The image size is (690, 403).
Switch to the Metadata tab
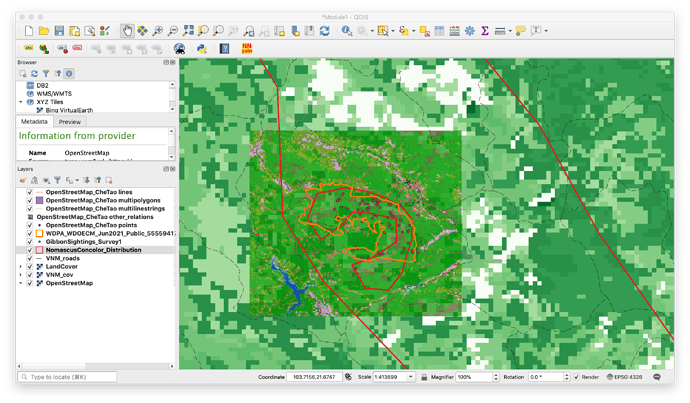point(34,121)
